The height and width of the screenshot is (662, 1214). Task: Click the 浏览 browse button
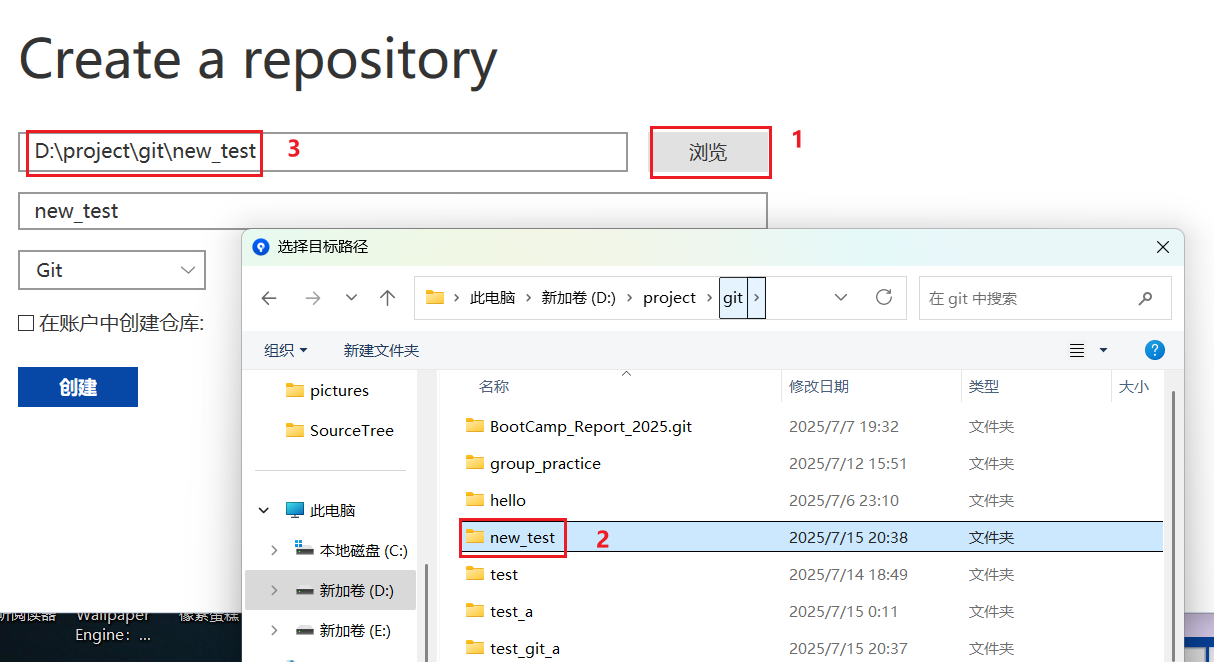(710, 153)
